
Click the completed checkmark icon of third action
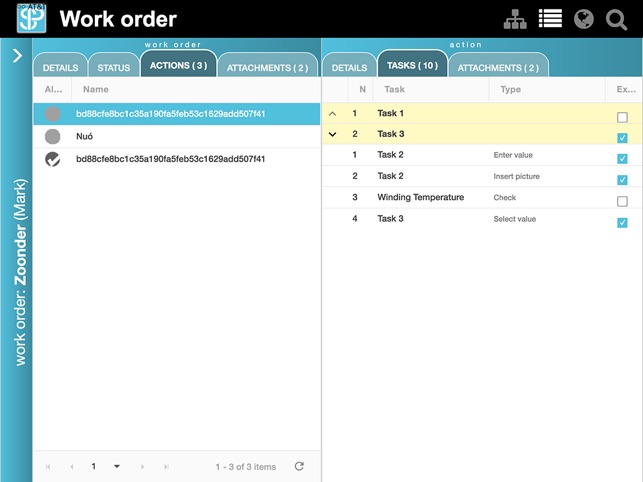click(x=52, y=159)
